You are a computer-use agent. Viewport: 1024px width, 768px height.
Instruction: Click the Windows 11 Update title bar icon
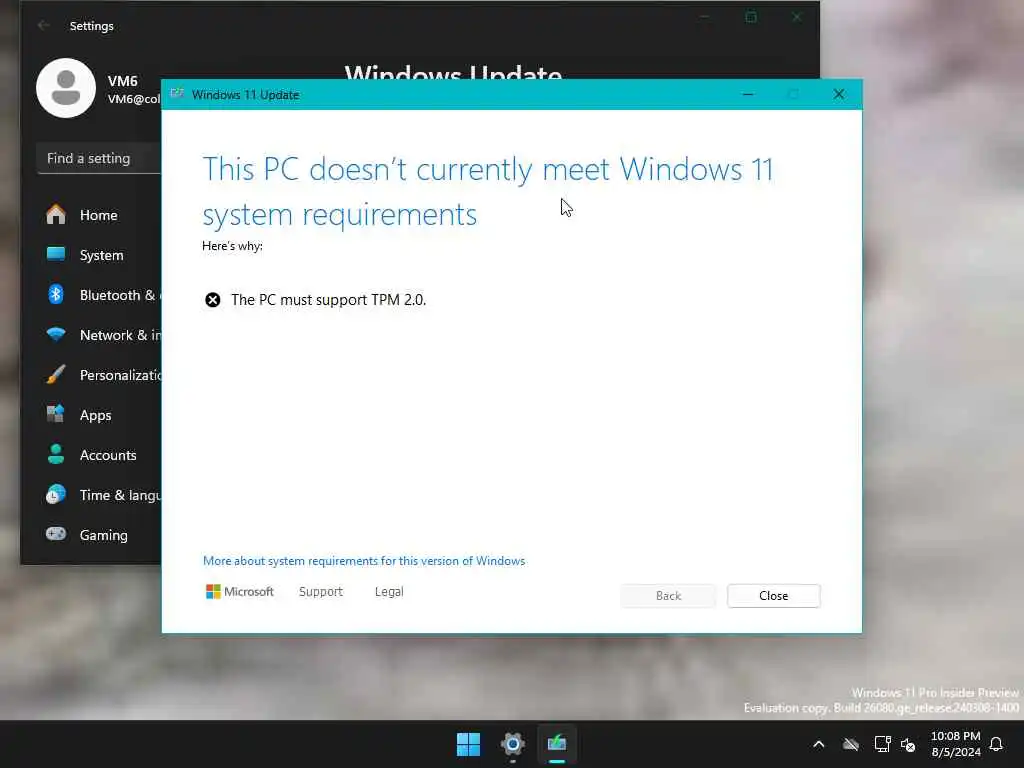(x=177, y=94)
